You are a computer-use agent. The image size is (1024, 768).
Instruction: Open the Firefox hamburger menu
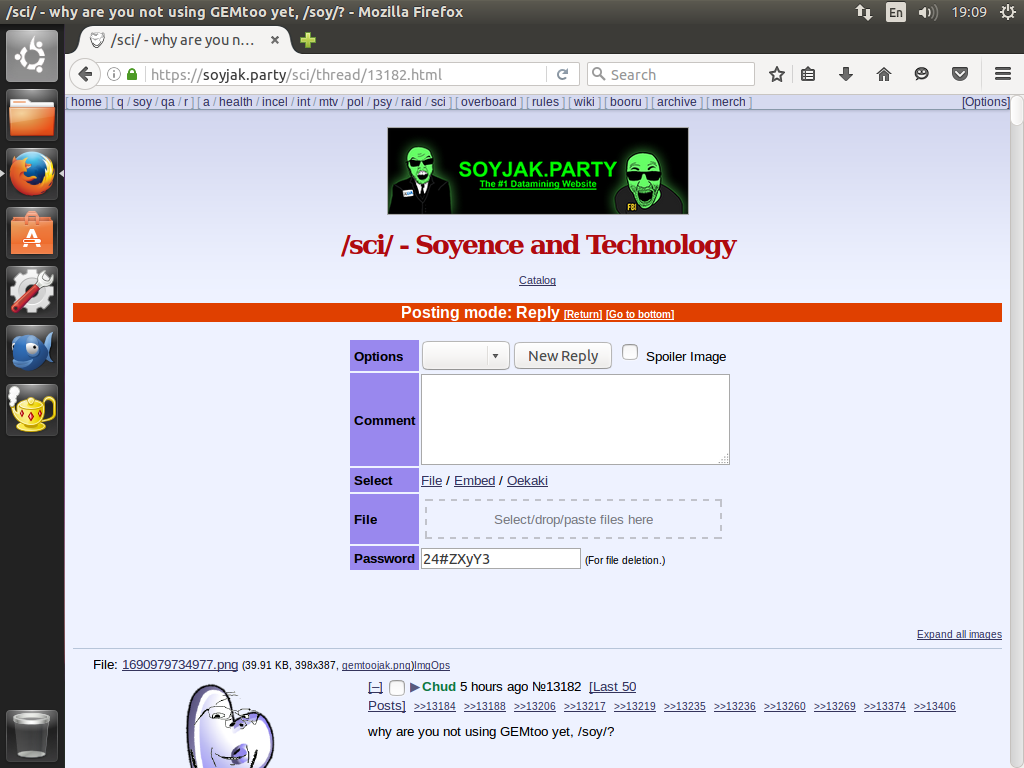point(1002,75)
